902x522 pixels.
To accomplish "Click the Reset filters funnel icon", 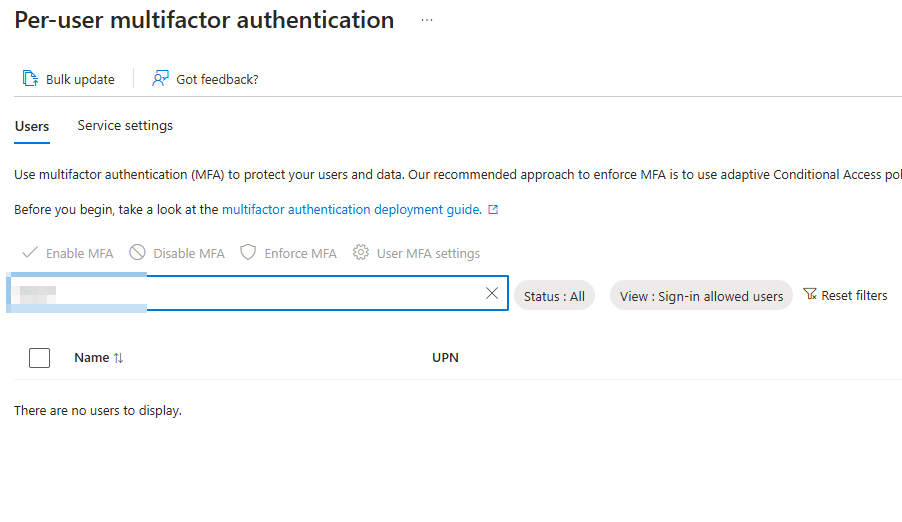I will [810, 295].
